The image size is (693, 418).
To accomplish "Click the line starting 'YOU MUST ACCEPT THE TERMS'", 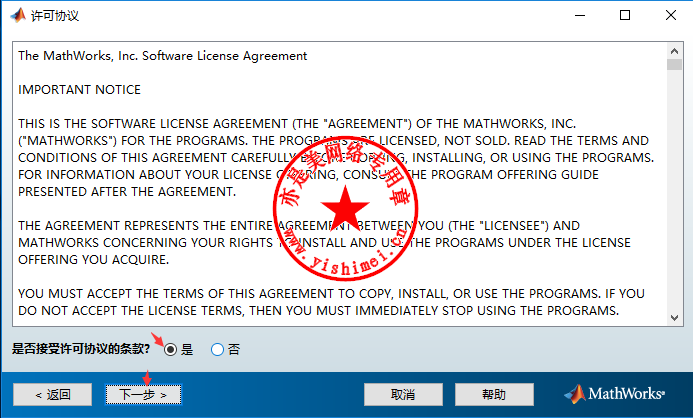I will [x=331, y=294].
